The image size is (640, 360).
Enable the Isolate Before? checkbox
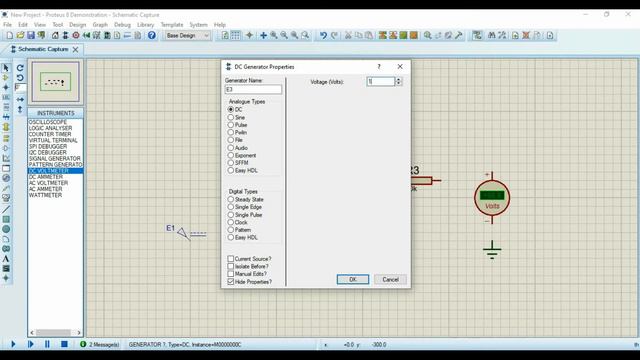[231, 266]
